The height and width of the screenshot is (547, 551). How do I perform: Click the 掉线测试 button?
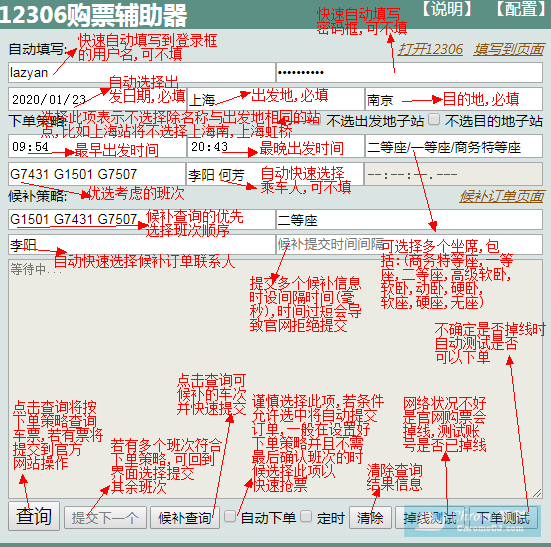[430, 517]
